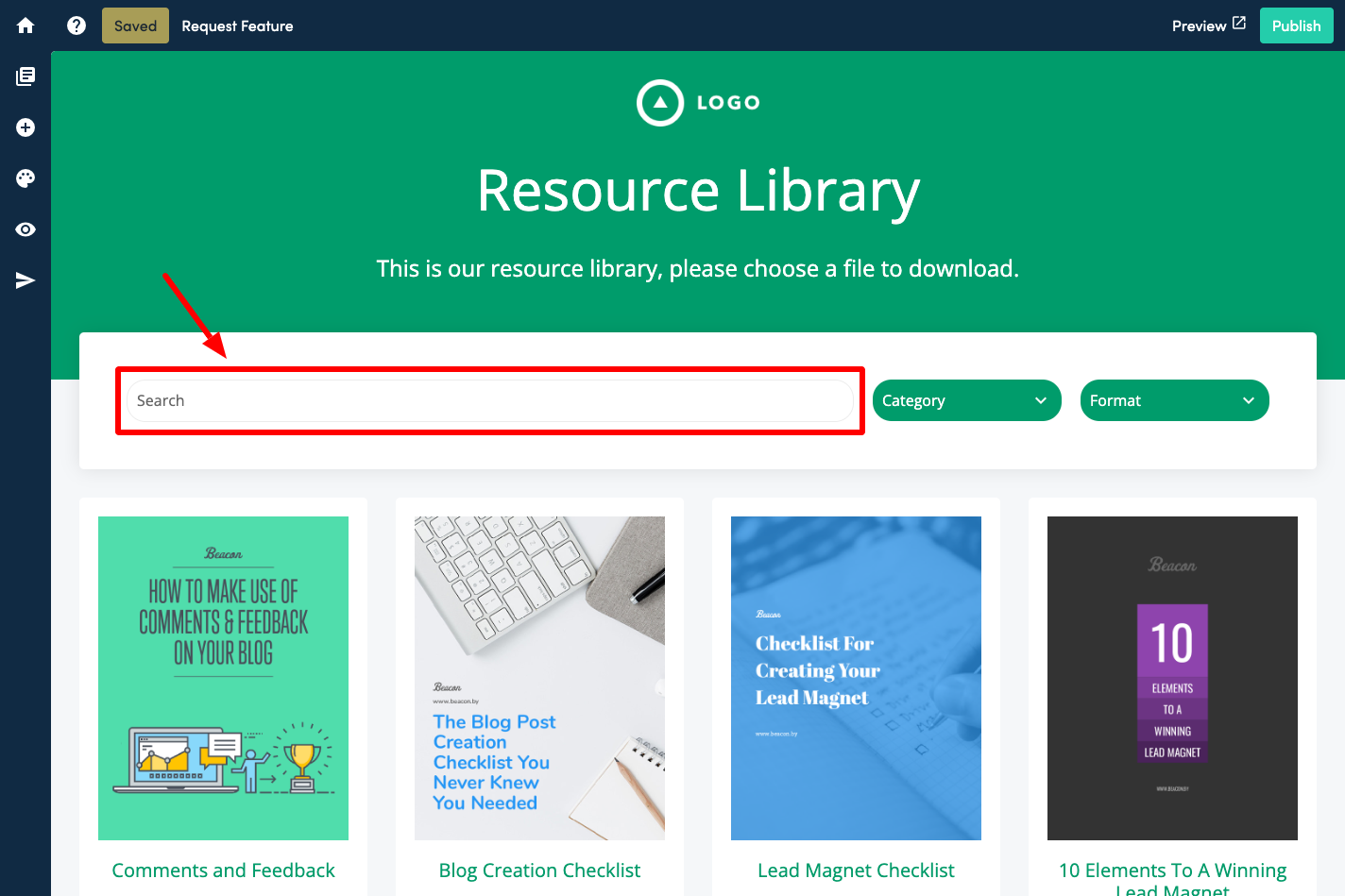Screen dimensions: 1345x896
Task: Select the Add content plus icon
Action: [x=25, y=127]
